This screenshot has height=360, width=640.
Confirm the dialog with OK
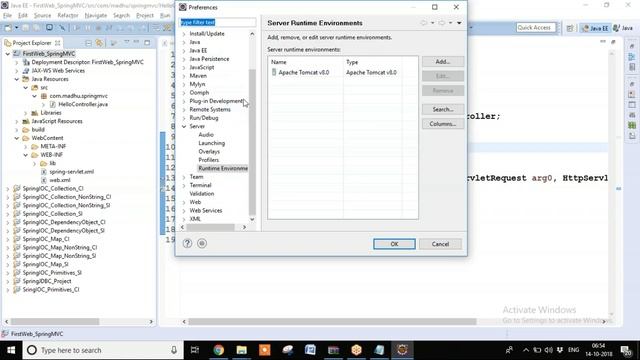click(x=394, y=244)
